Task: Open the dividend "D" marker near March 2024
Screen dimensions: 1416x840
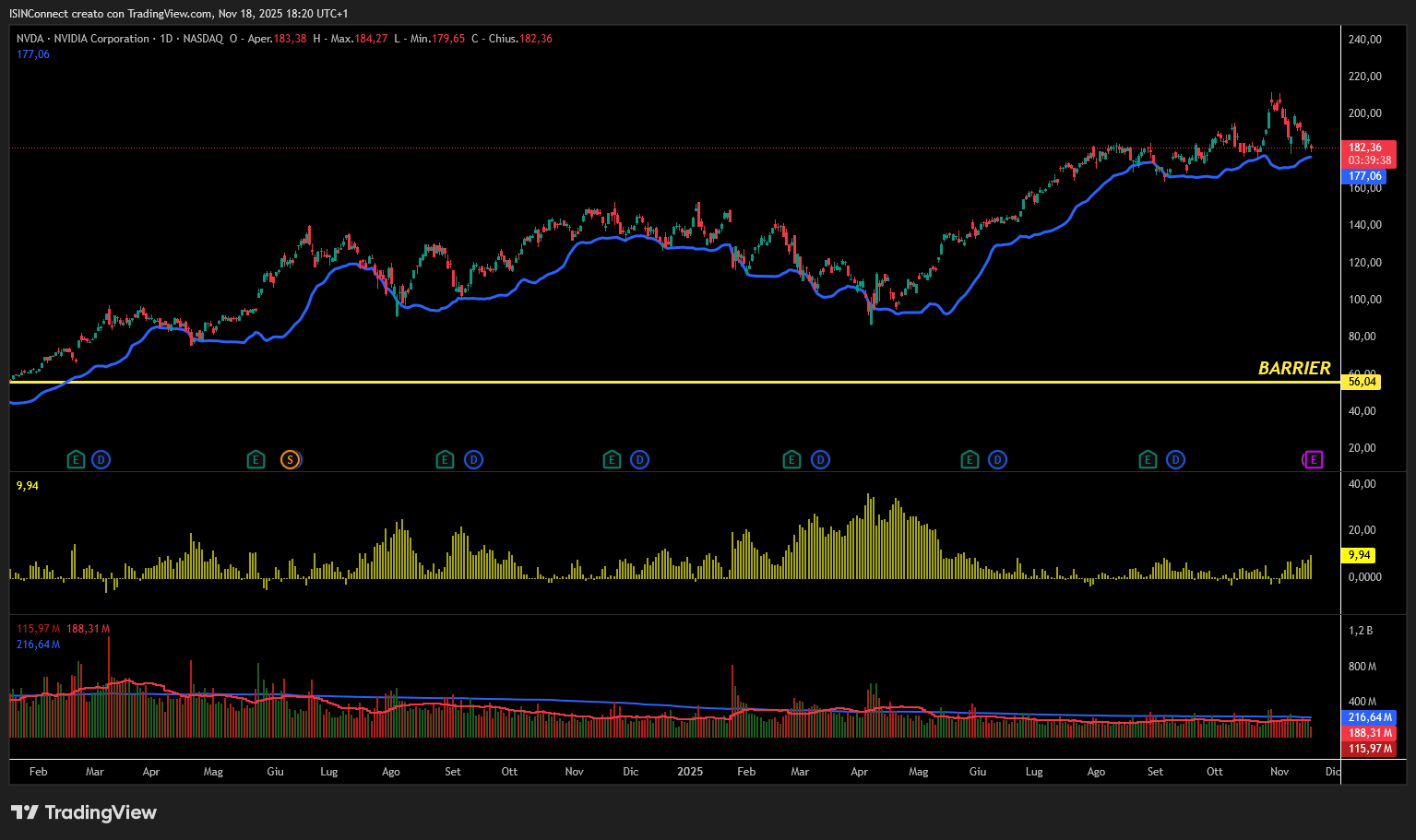Action: pyautogui.click(x=101, y=459)
